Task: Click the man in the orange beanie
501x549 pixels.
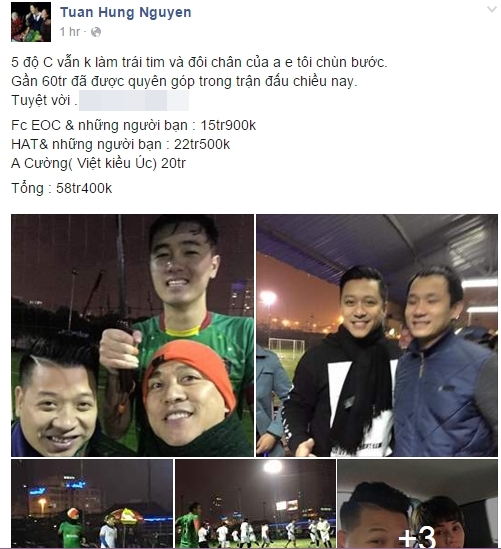Action: click(x=189, y=396)
